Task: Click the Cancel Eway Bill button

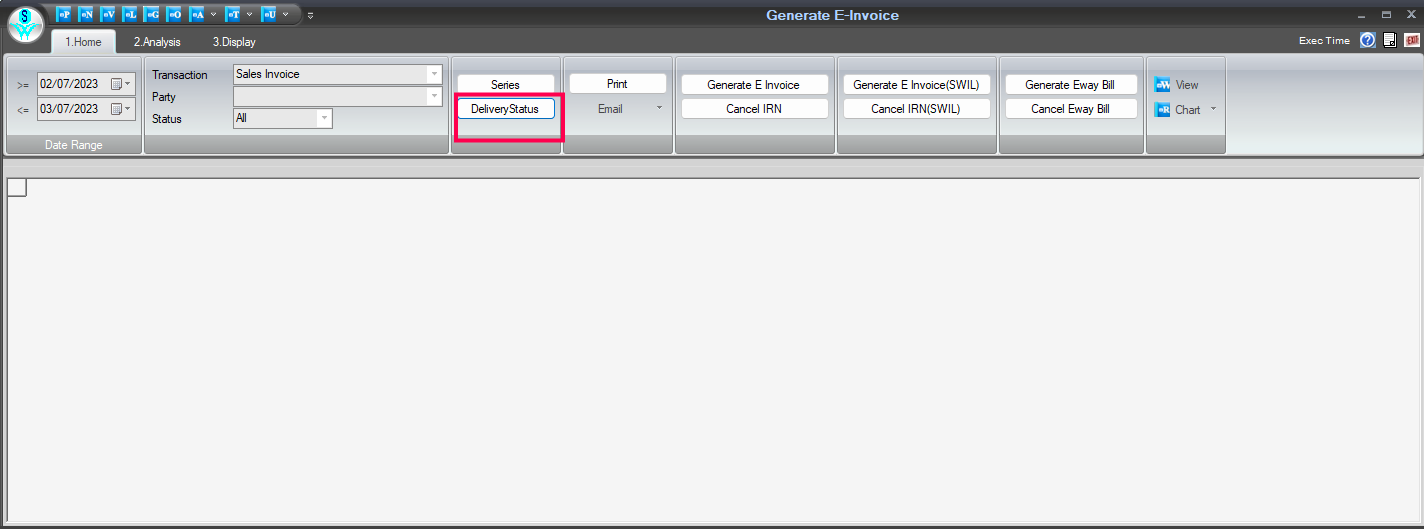Action: pos(1070,109)
